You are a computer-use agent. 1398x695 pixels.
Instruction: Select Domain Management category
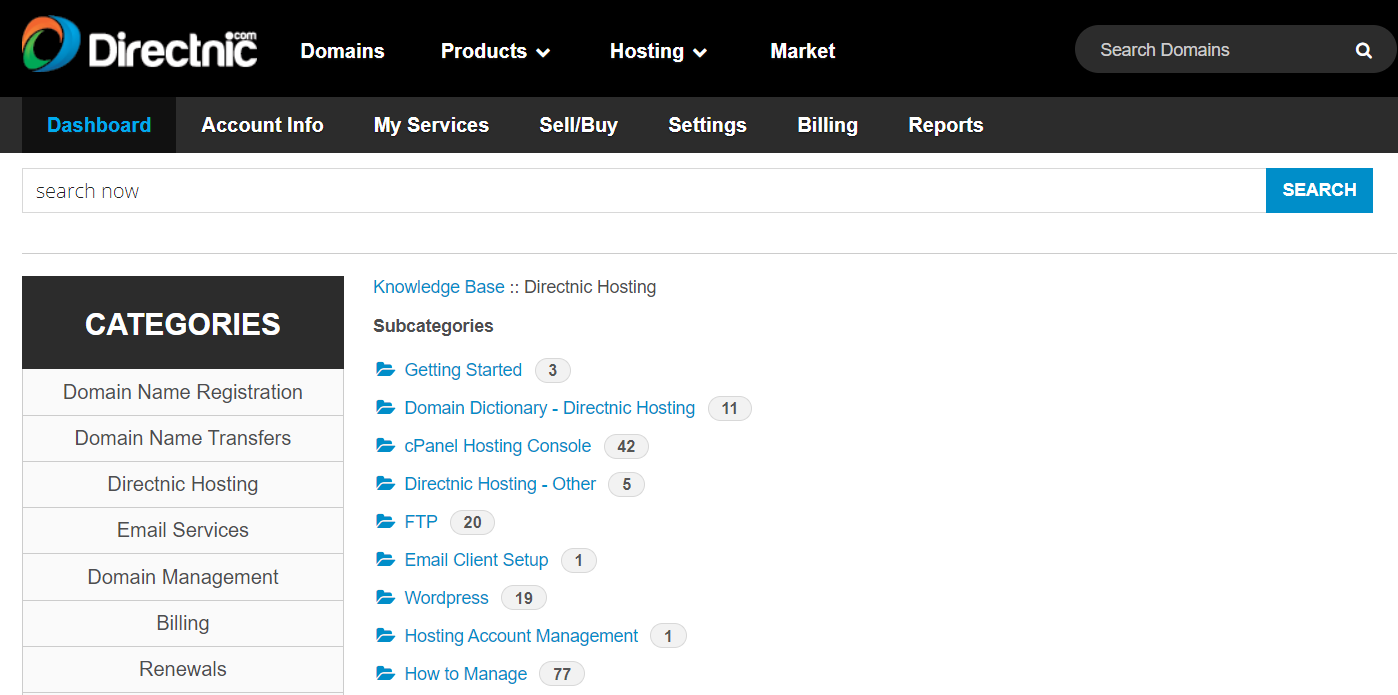tap(183, 578)
